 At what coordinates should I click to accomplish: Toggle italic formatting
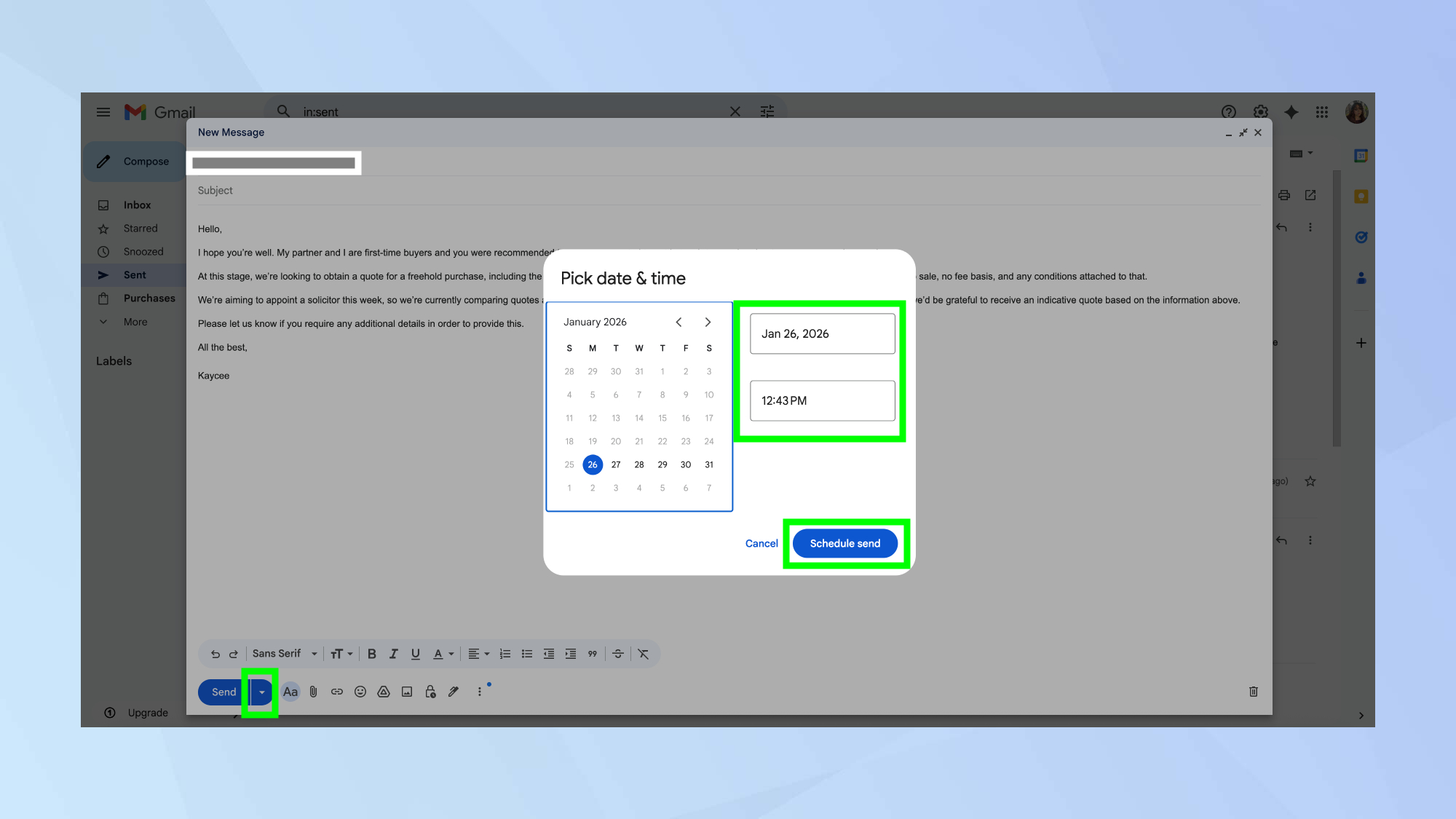[x=394, y=653]
